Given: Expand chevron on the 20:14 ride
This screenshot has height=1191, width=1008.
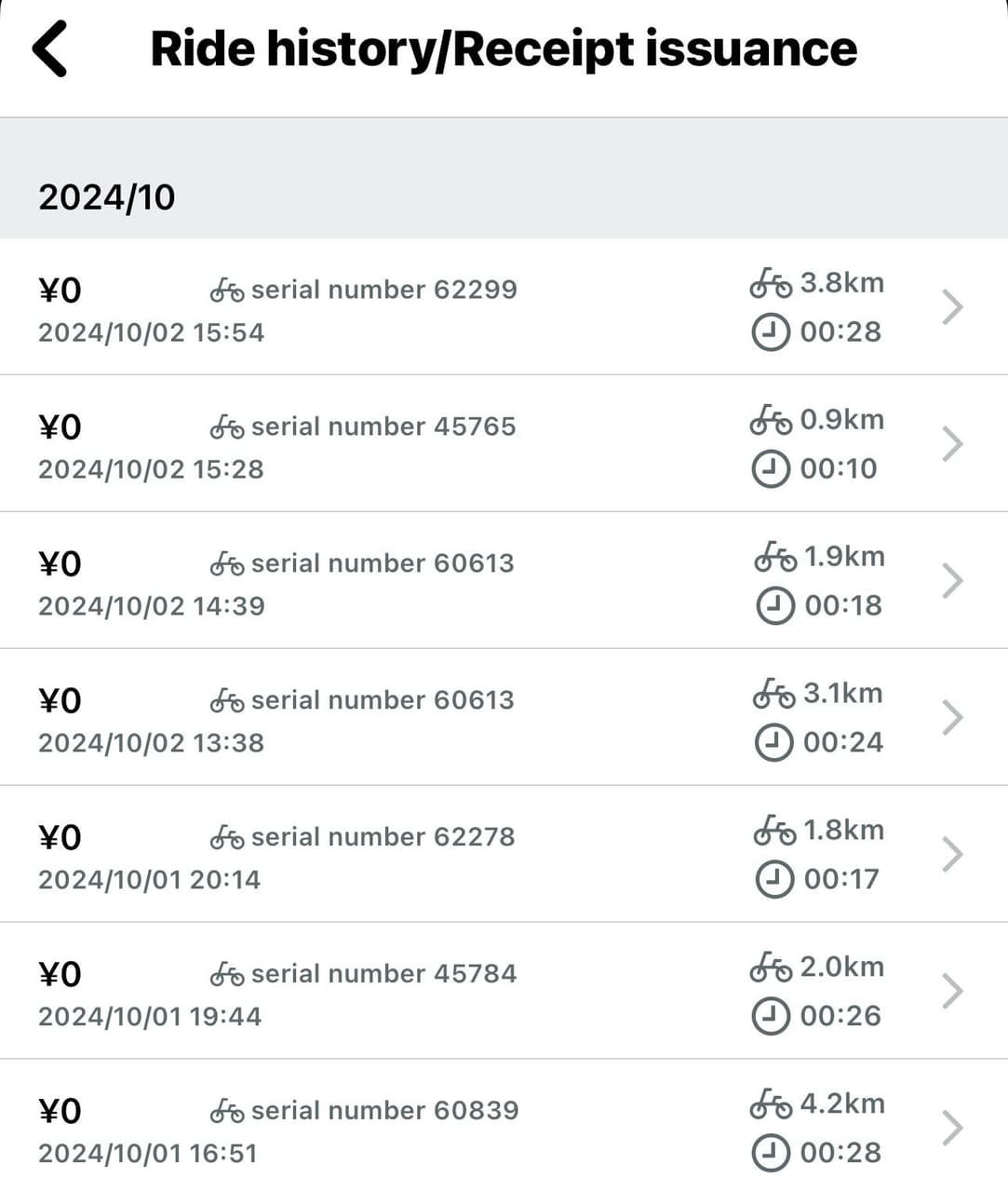Looking at the screenshot, I should (951, 855).
